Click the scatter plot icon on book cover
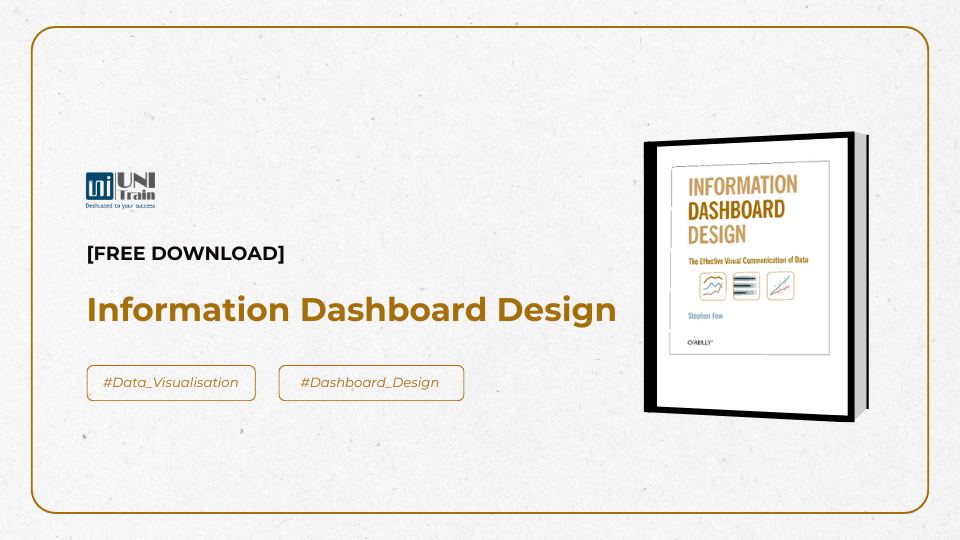This screenshot has height=540, width=960. pyautogui.click(x=781, y=285)
